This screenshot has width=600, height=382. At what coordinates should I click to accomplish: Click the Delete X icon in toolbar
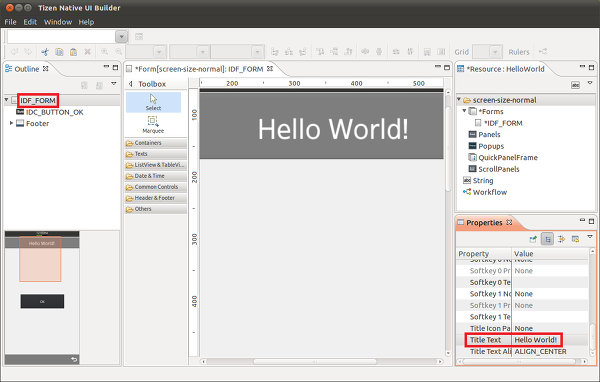[x=88, y=52]
